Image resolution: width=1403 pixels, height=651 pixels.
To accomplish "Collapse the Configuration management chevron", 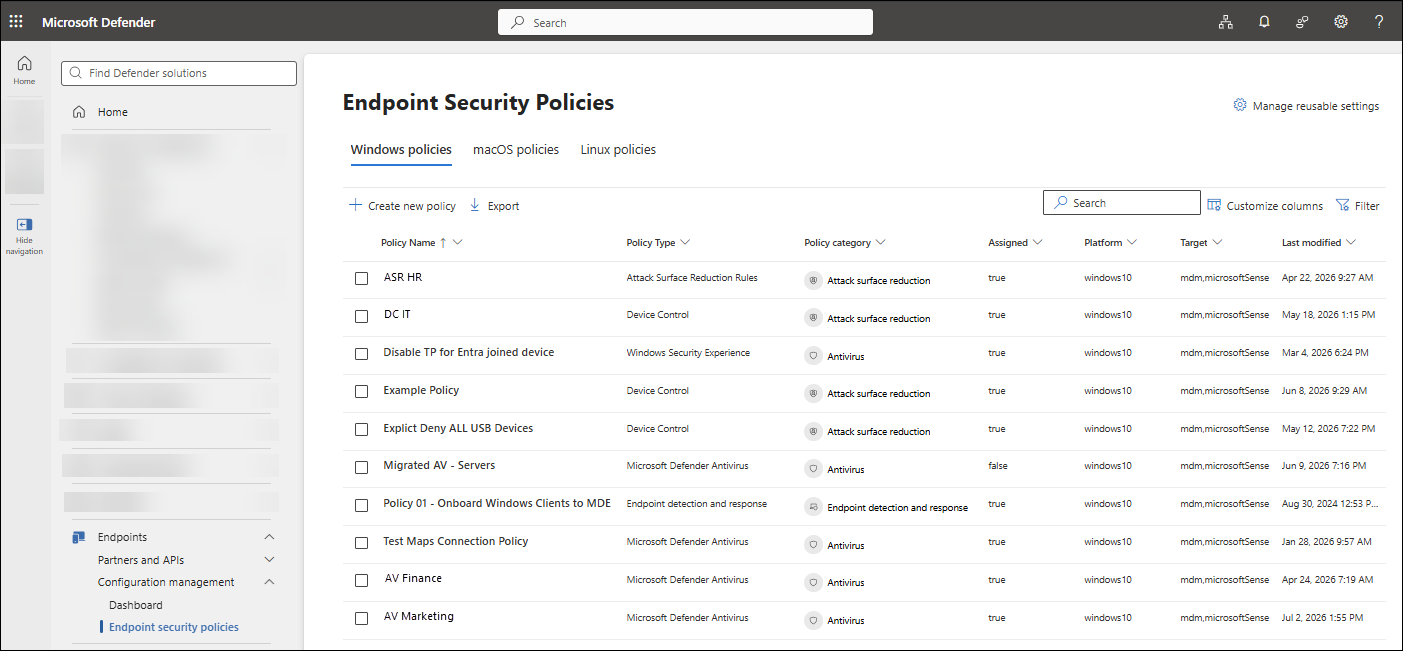I will pyautogui.click(x=268, y=582).
